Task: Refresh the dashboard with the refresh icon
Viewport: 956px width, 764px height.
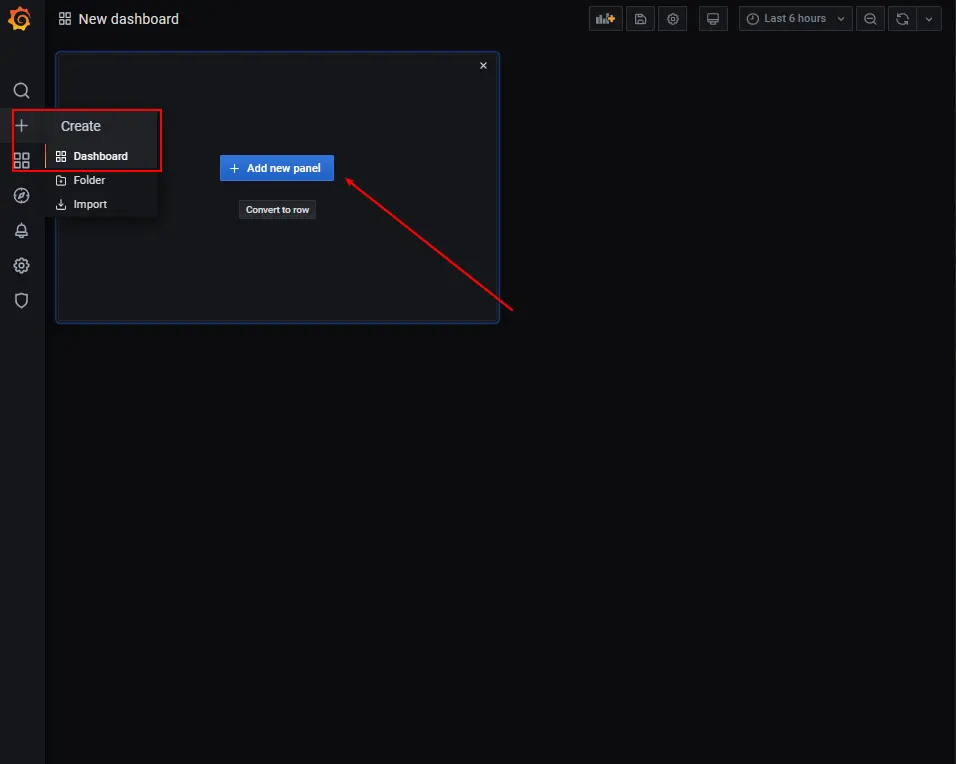Action: 903,19
